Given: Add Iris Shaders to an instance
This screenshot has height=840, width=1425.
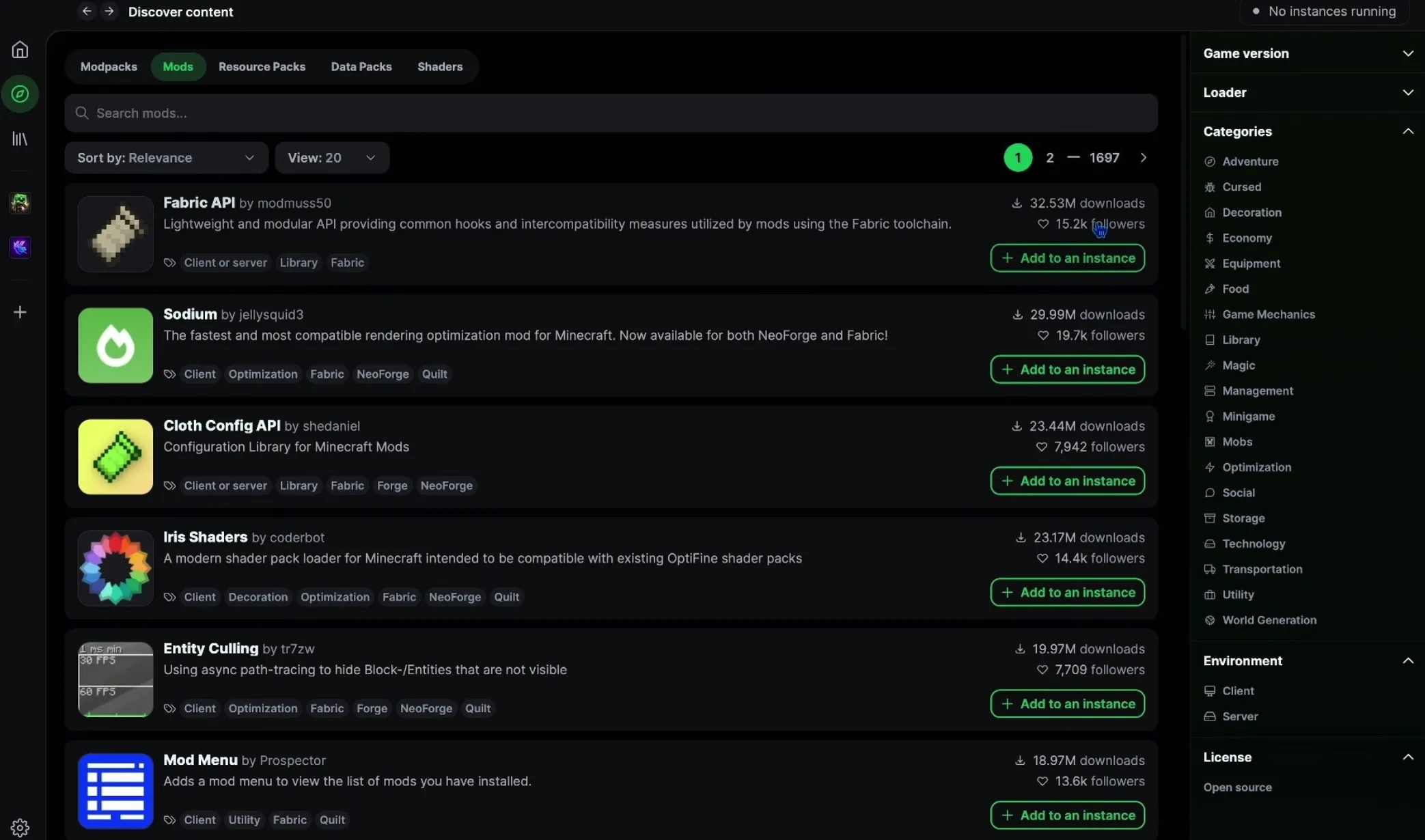Looking at the screenshot, I should pyautogui.click(x=1068, y=592).
